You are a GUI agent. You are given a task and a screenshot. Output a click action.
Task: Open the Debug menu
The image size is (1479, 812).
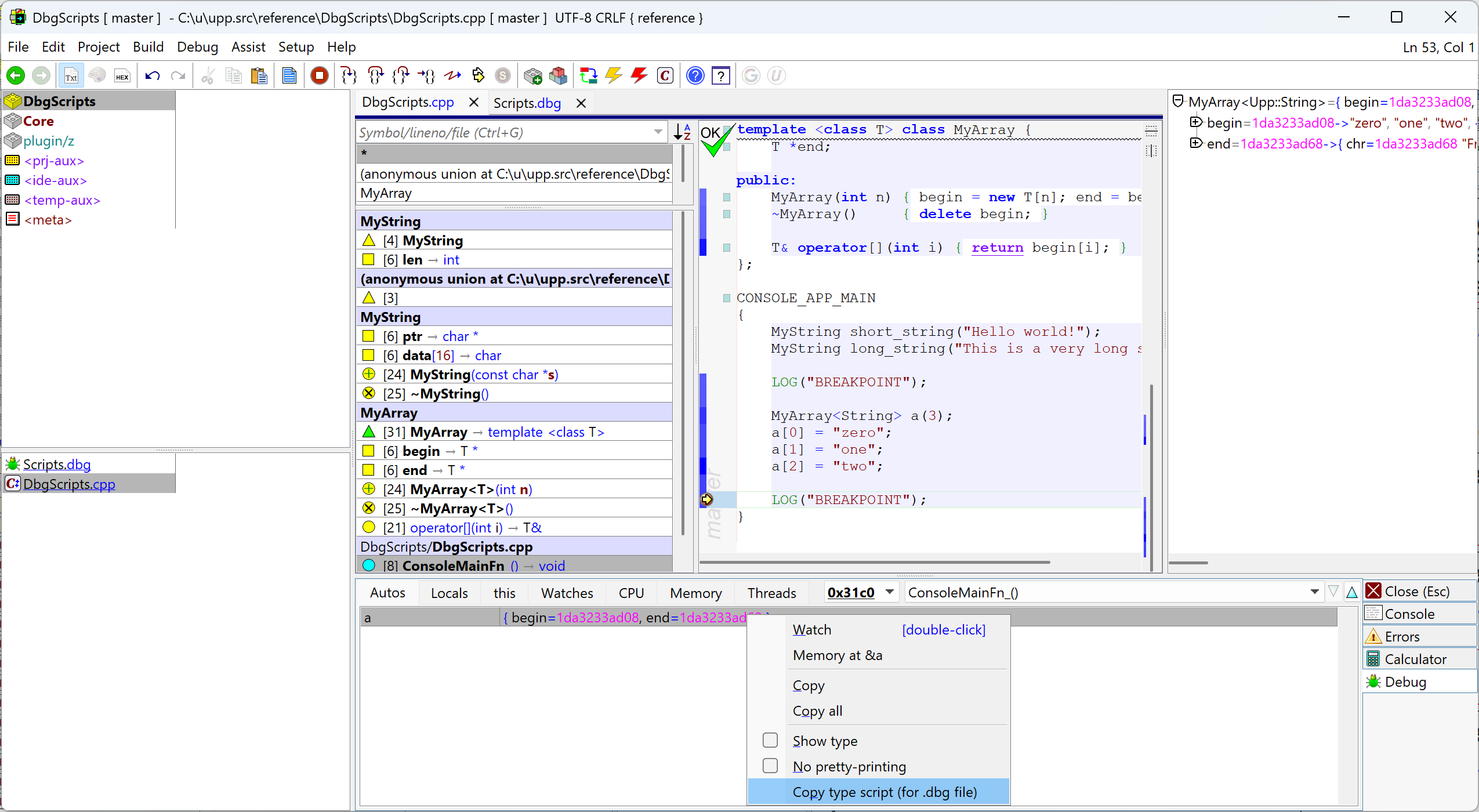coord(197,47)
